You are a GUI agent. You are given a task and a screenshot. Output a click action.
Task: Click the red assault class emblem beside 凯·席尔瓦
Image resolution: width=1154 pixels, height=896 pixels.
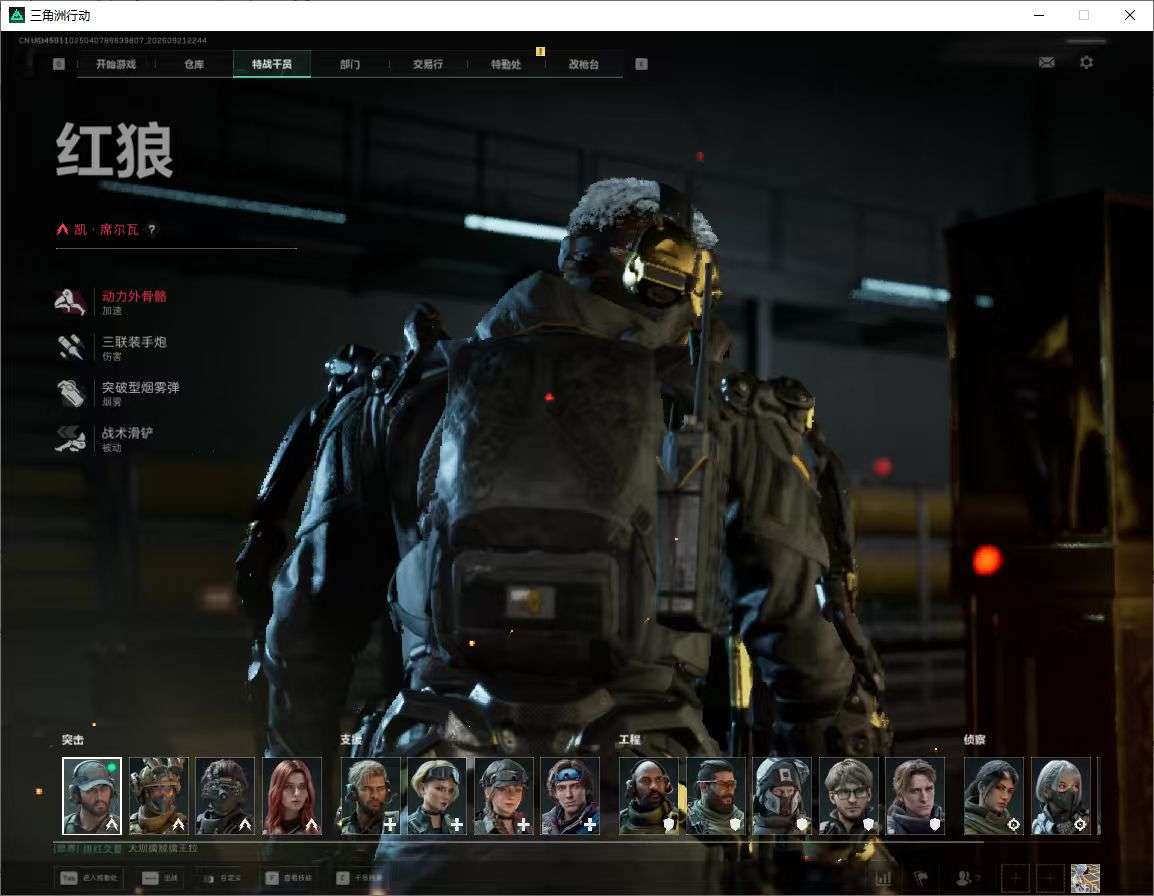tap(63, 229)
